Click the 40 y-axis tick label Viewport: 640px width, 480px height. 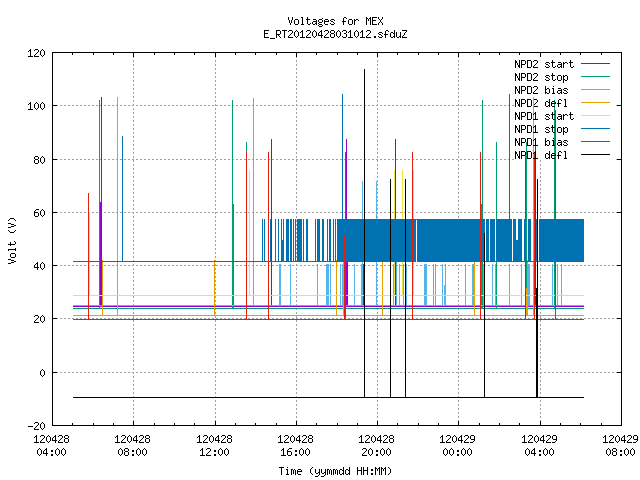click(39, 266)
